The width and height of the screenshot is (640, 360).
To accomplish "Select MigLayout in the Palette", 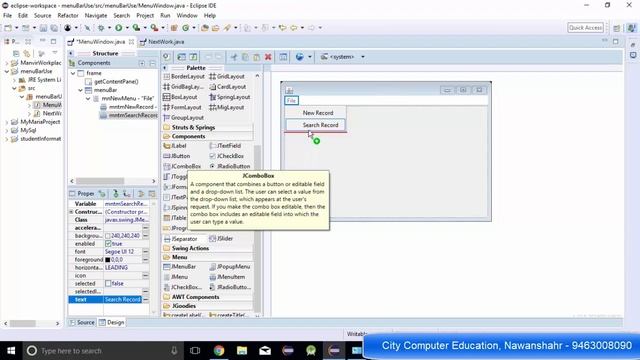I will (x=227, y=107).
